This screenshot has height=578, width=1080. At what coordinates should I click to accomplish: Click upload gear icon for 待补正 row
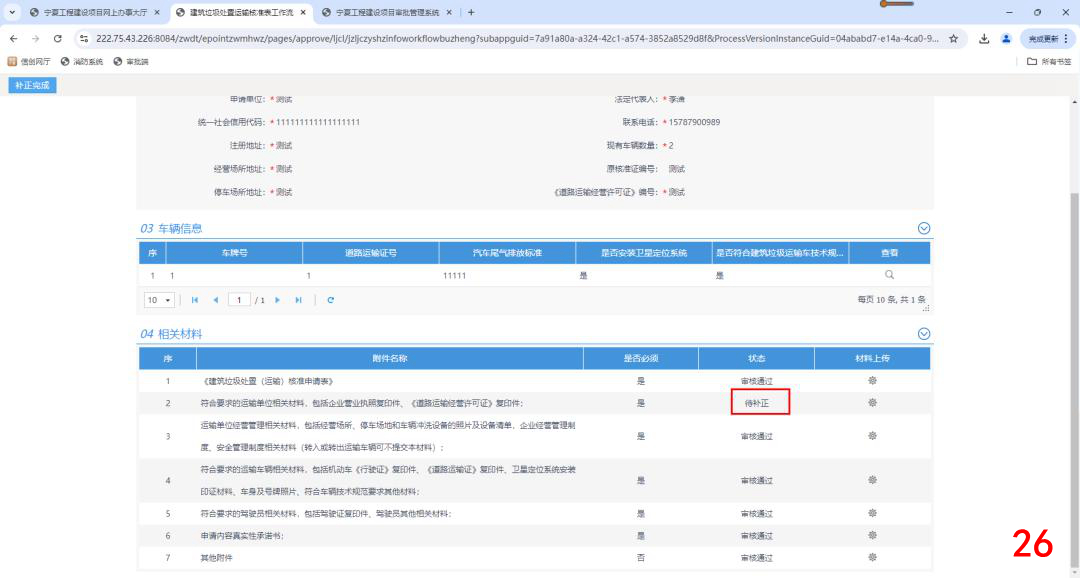[x=872, y=403]
